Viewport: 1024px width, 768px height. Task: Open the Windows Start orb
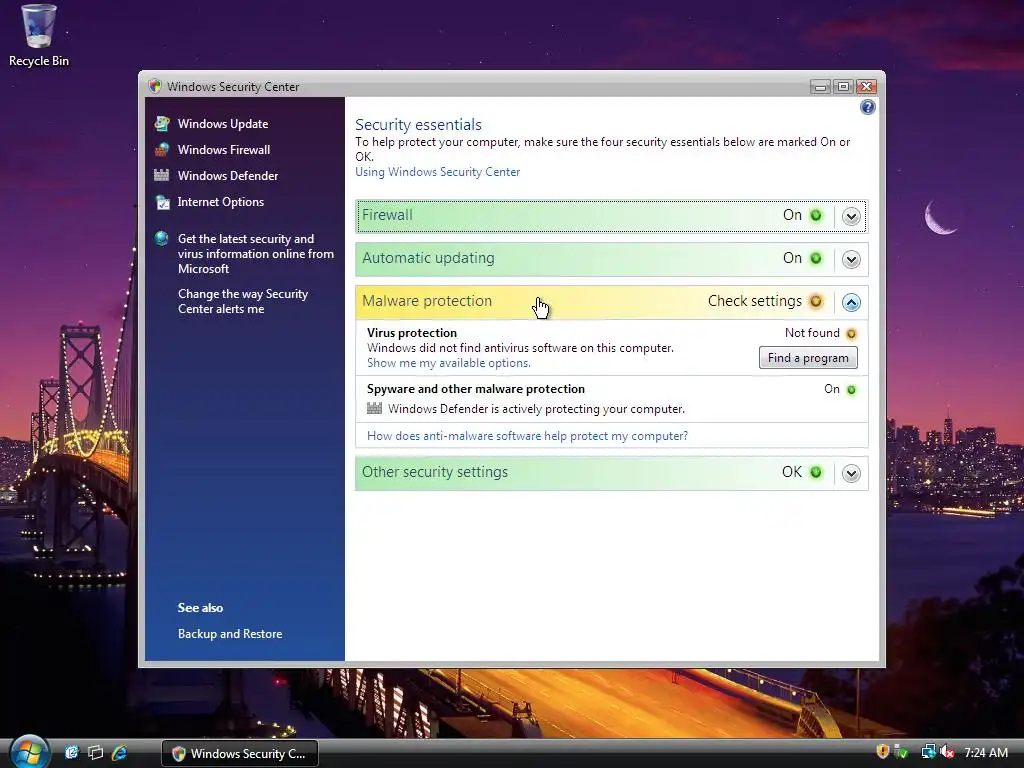[29, 752]
